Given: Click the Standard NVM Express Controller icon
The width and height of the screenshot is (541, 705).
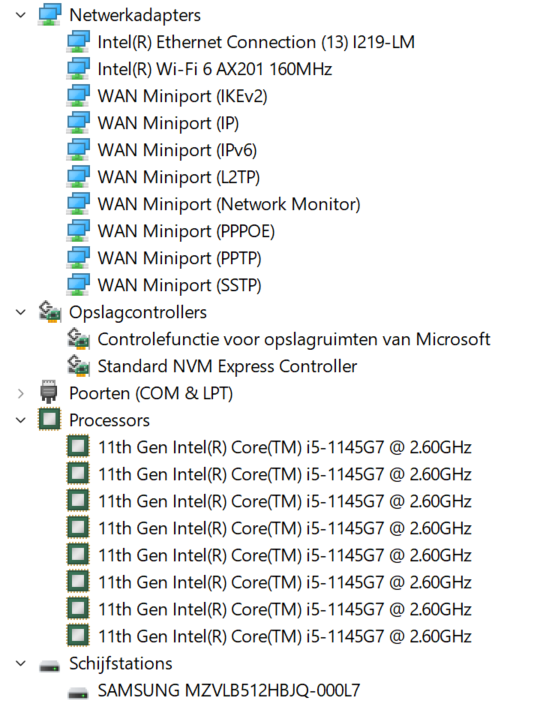Looking at the screenshot, I should pyautogui.click(x=78, y=366).
